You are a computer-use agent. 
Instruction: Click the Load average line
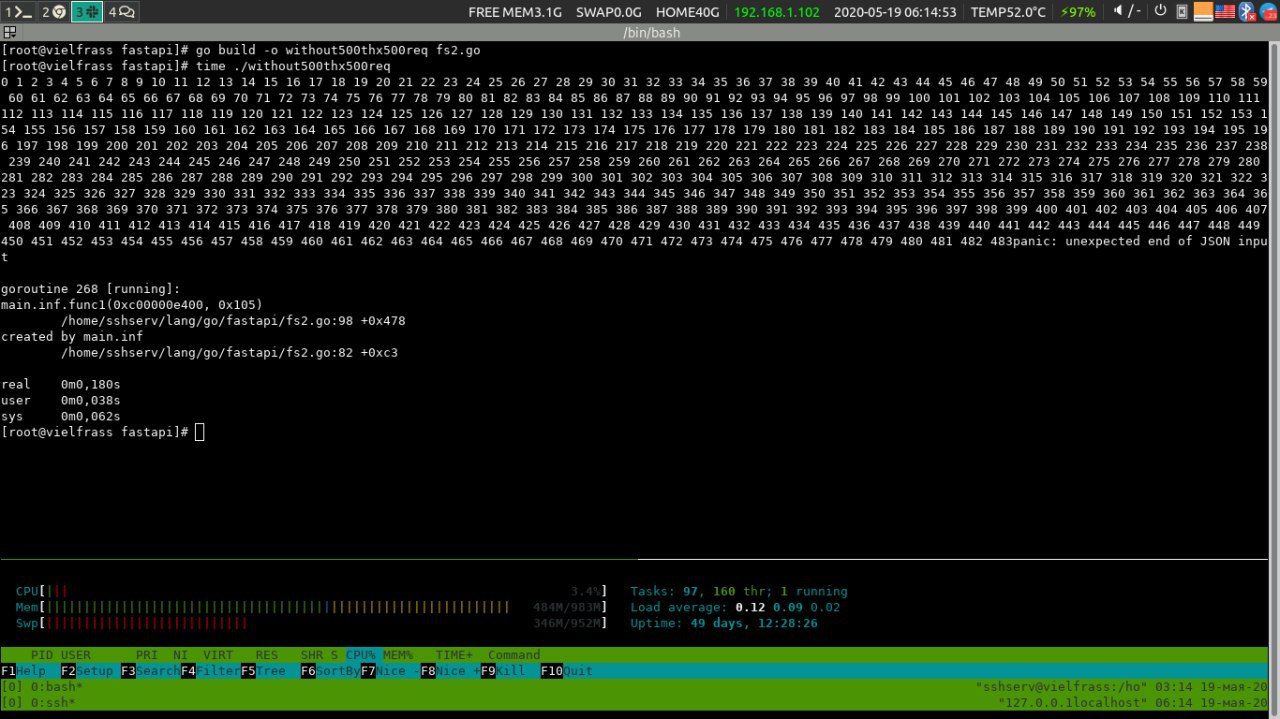tap(735, 607)
